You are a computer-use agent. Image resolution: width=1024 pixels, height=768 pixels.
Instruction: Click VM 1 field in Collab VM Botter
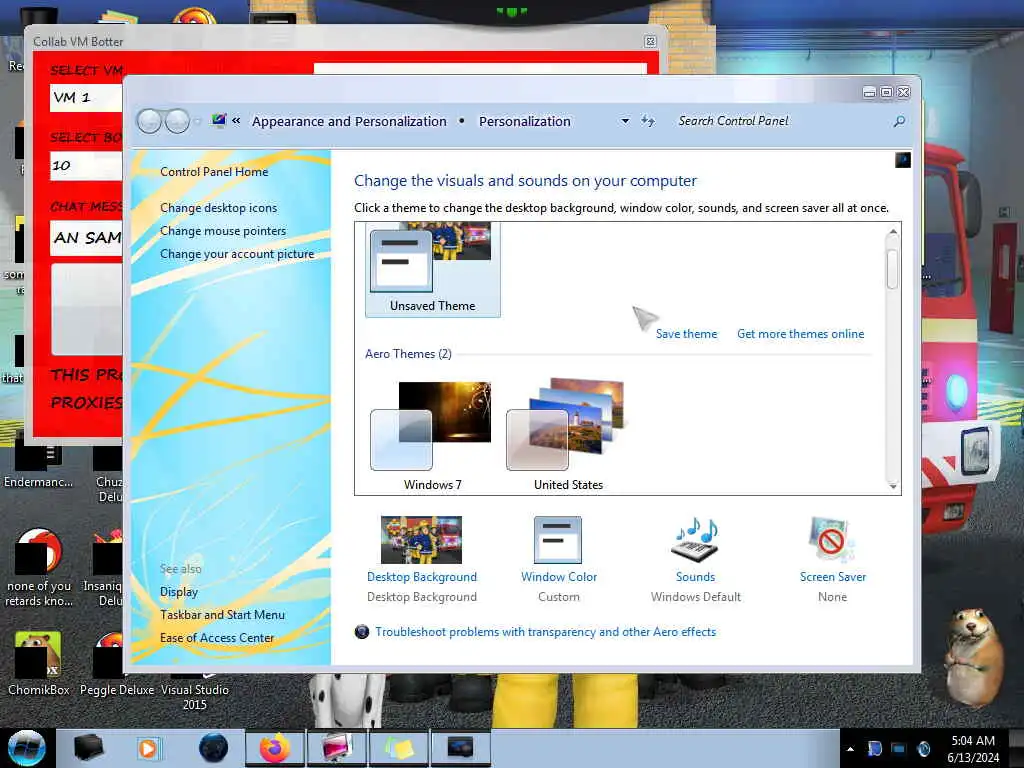click(x=86, y=98)
